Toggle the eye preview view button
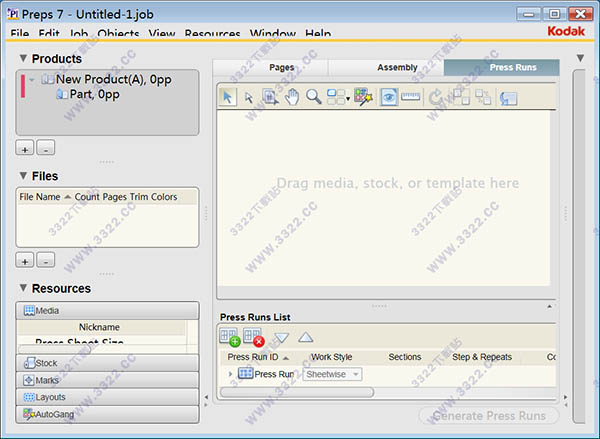 click(x=388, y=97)
